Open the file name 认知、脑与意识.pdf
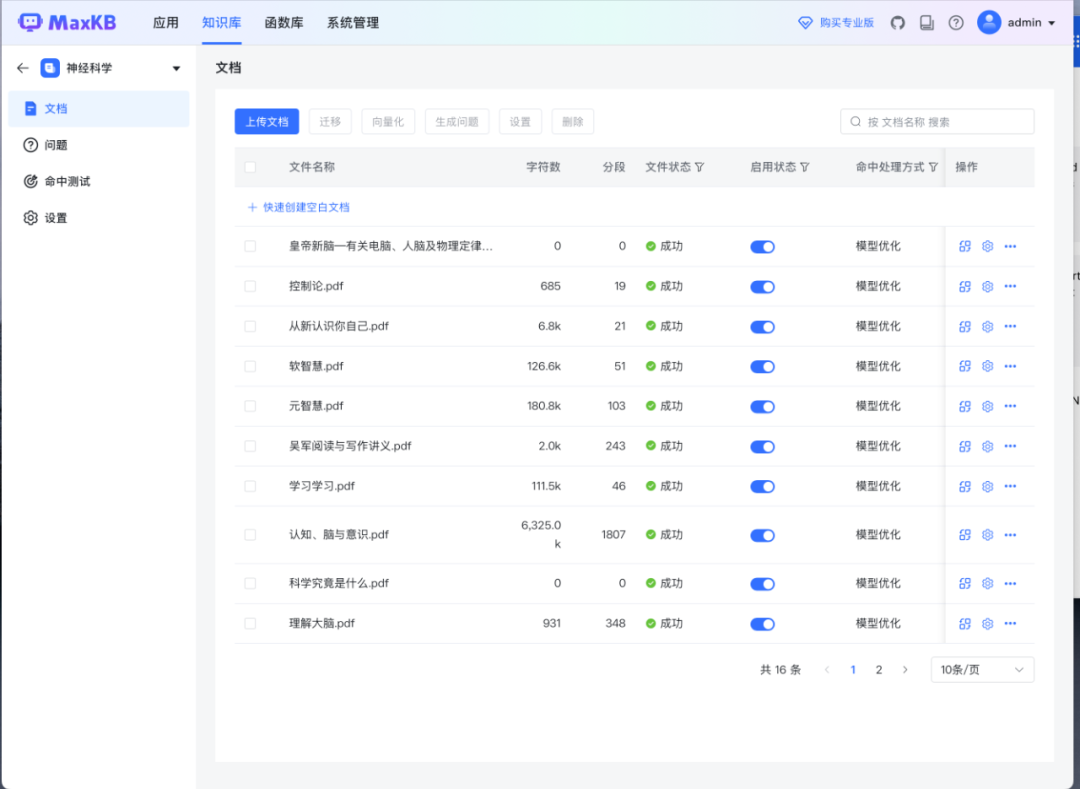This screenshot has height=789, width=1080. 339,535
